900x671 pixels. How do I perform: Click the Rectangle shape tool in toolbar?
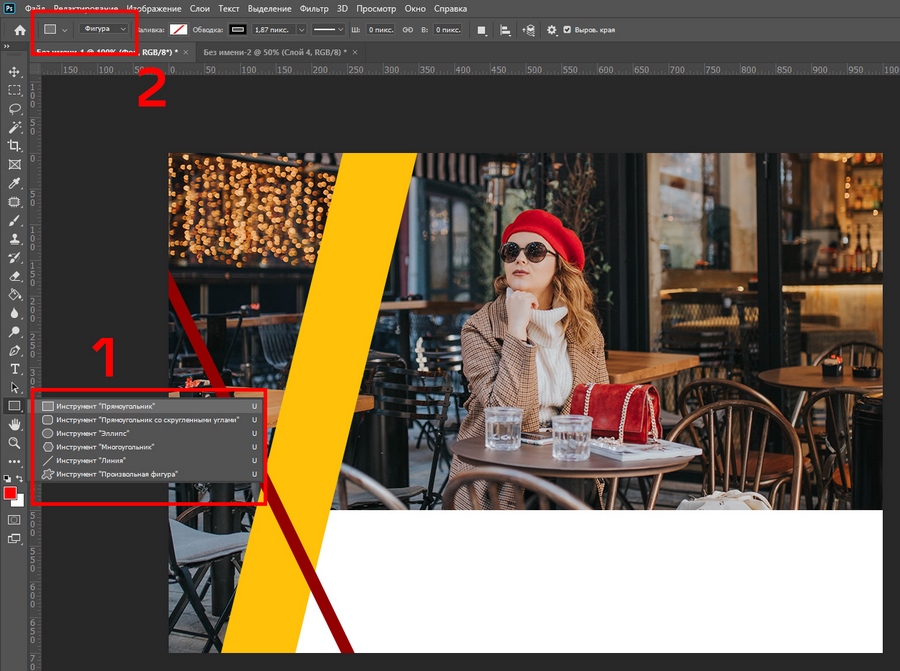14,406
